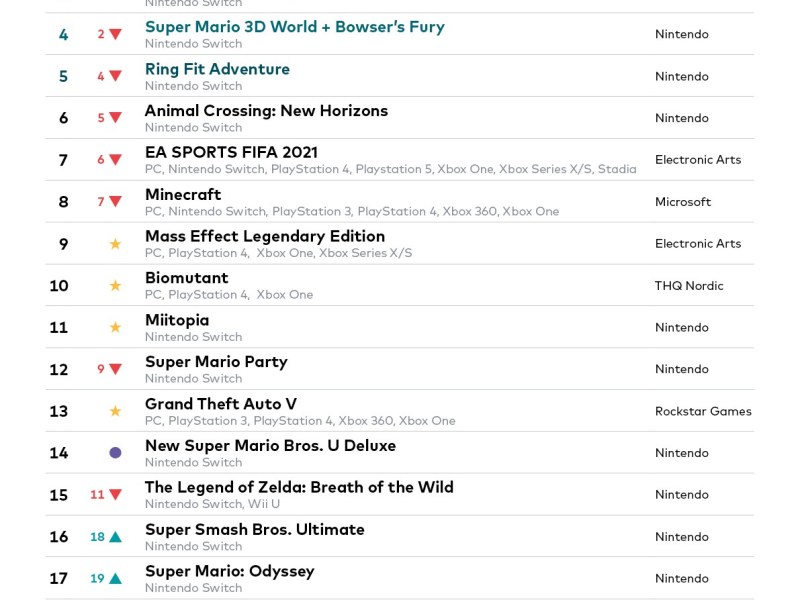Click the new-entry star beside Biomutant
The width and height of the screenshot is (800, 600).
click(x=115, y=286)
